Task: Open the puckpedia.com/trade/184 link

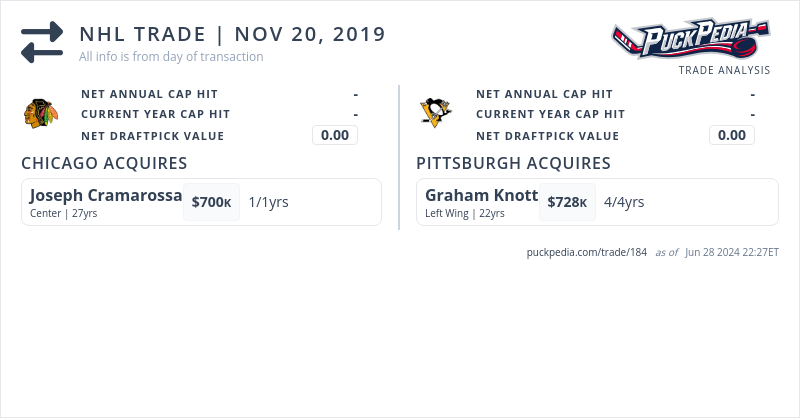Action: click(587, 252)
